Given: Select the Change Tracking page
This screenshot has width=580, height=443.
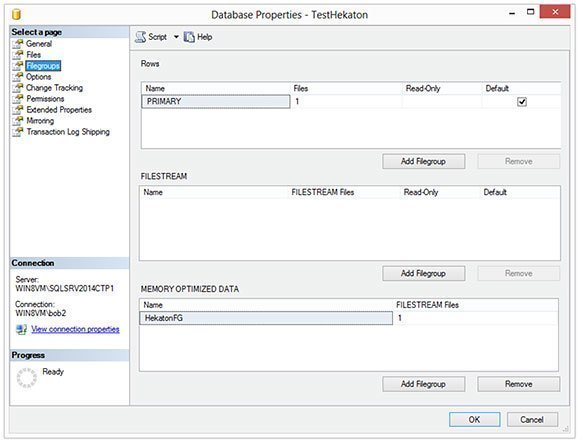Looking at the screenshot, I should pos(54,88).
